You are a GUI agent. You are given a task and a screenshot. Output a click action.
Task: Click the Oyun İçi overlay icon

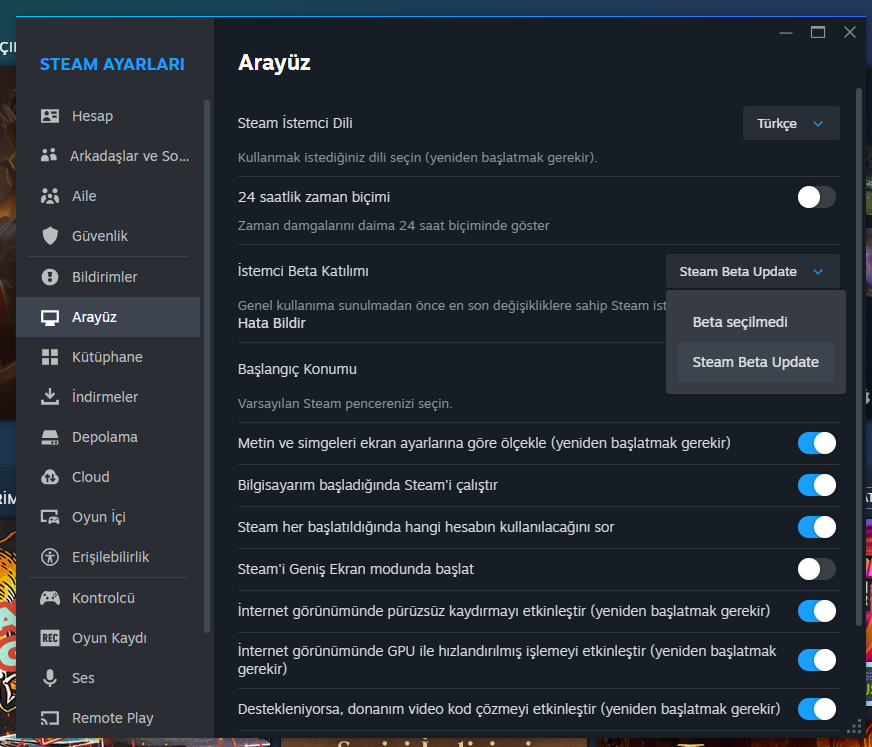pos(49,517)
